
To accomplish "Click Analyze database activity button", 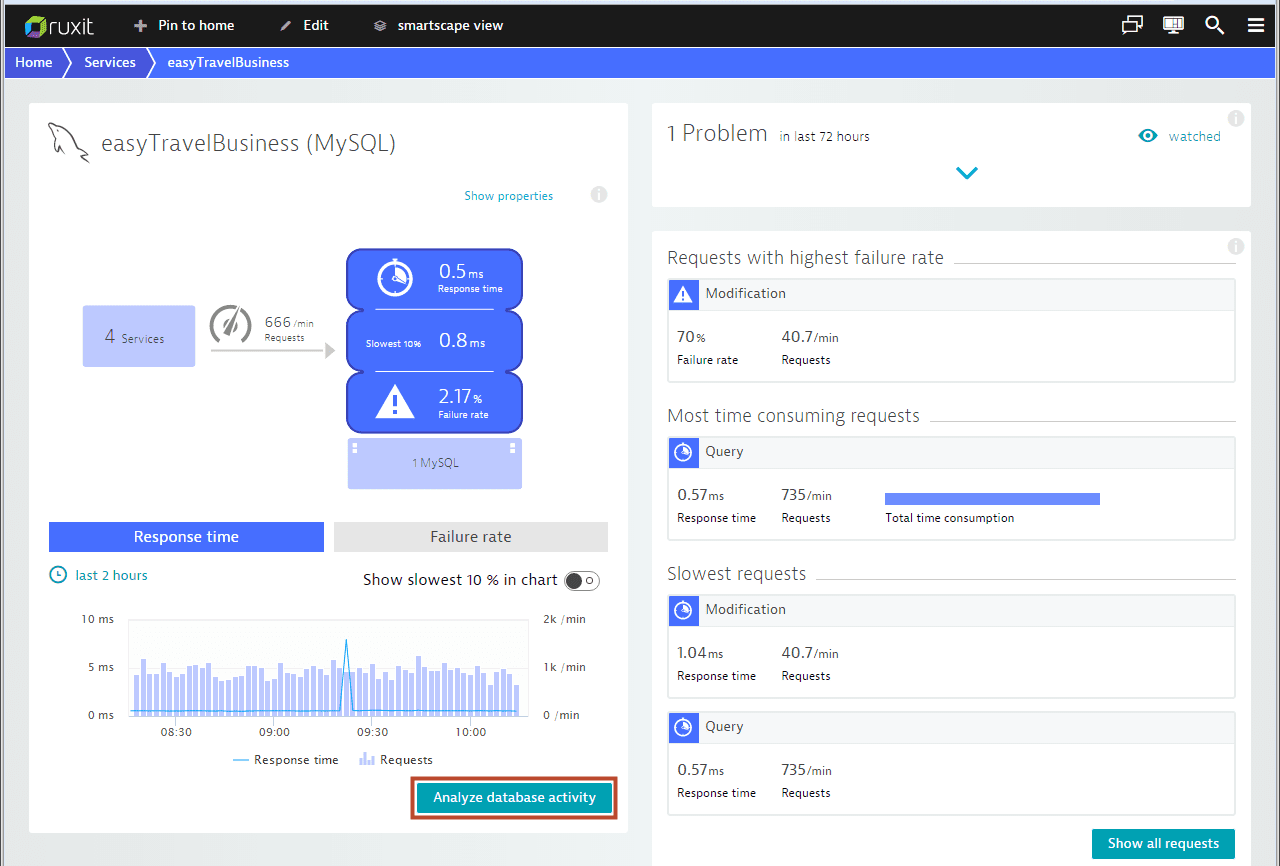I will 514,798.
